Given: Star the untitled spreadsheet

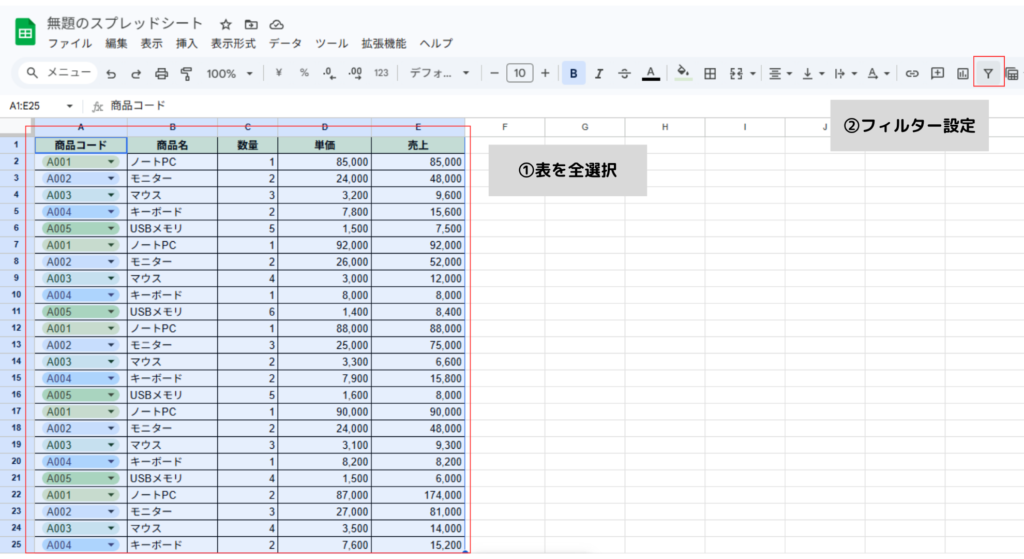Looking at the screenshot, I should pos(226,23).
